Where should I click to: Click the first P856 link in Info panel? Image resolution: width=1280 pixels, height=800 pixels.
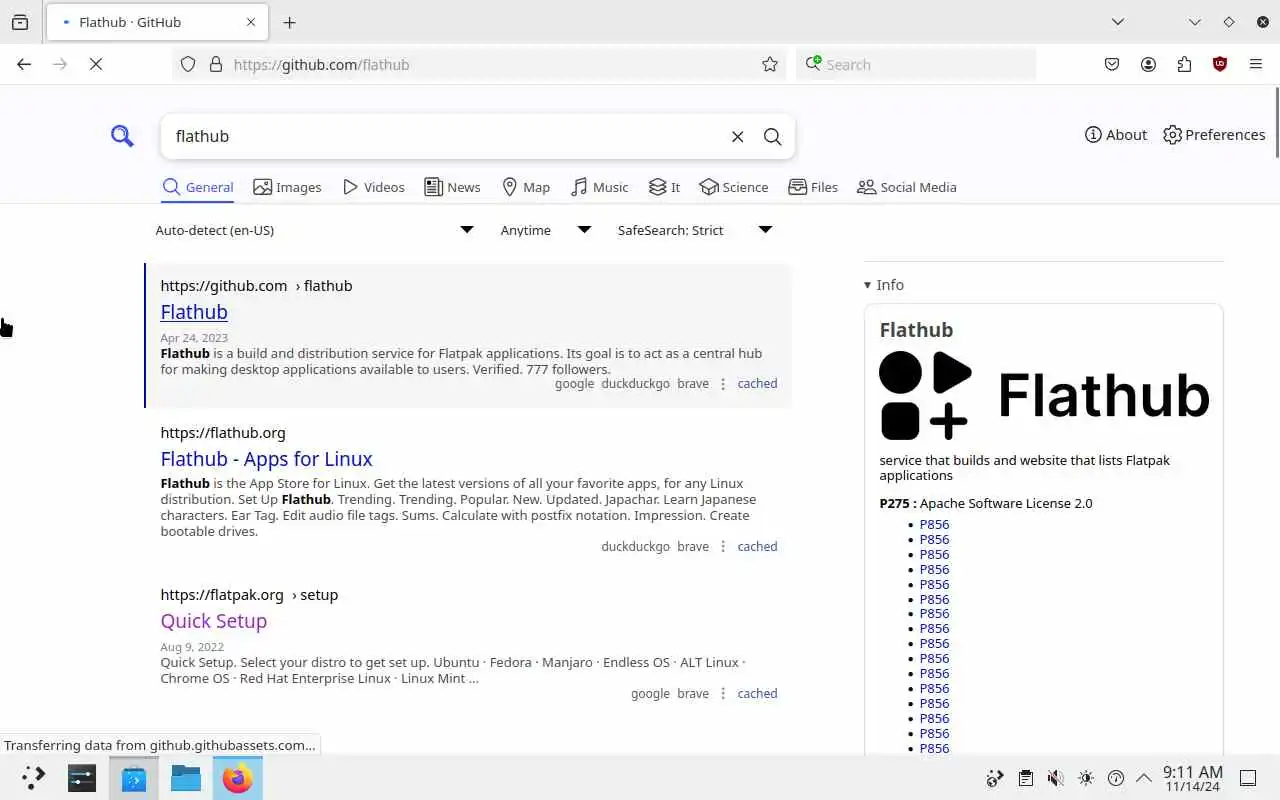[934, 524]
